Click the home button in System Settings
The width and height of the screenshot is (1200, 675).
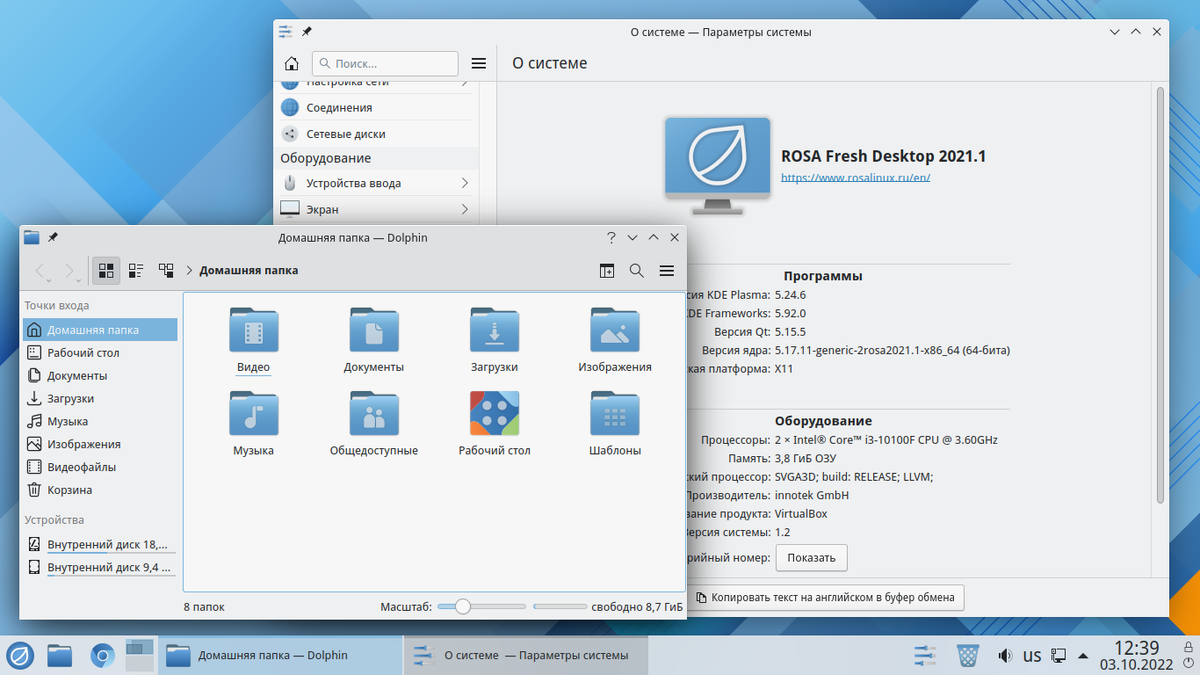click(x=291, y=63)
